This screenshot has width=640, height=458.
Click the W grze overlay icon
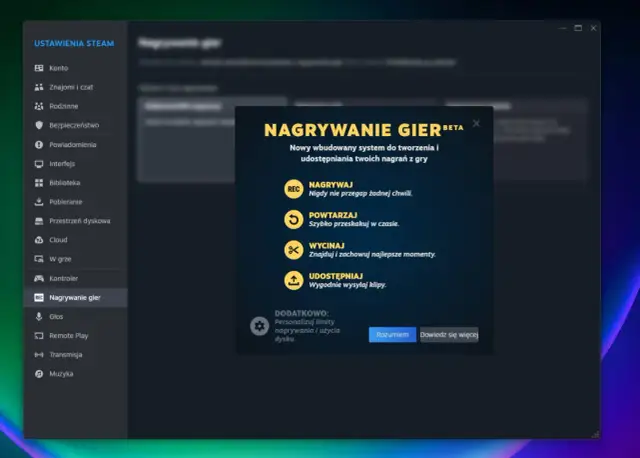pyautogui.click(x=39, y=259)
